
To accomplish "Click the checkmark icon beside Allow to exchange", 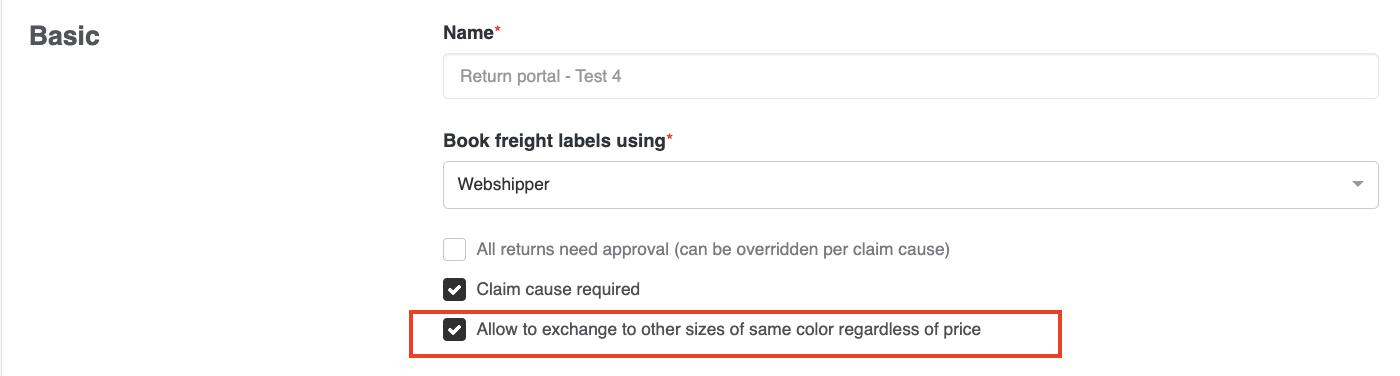I will [x=455, y=330].
